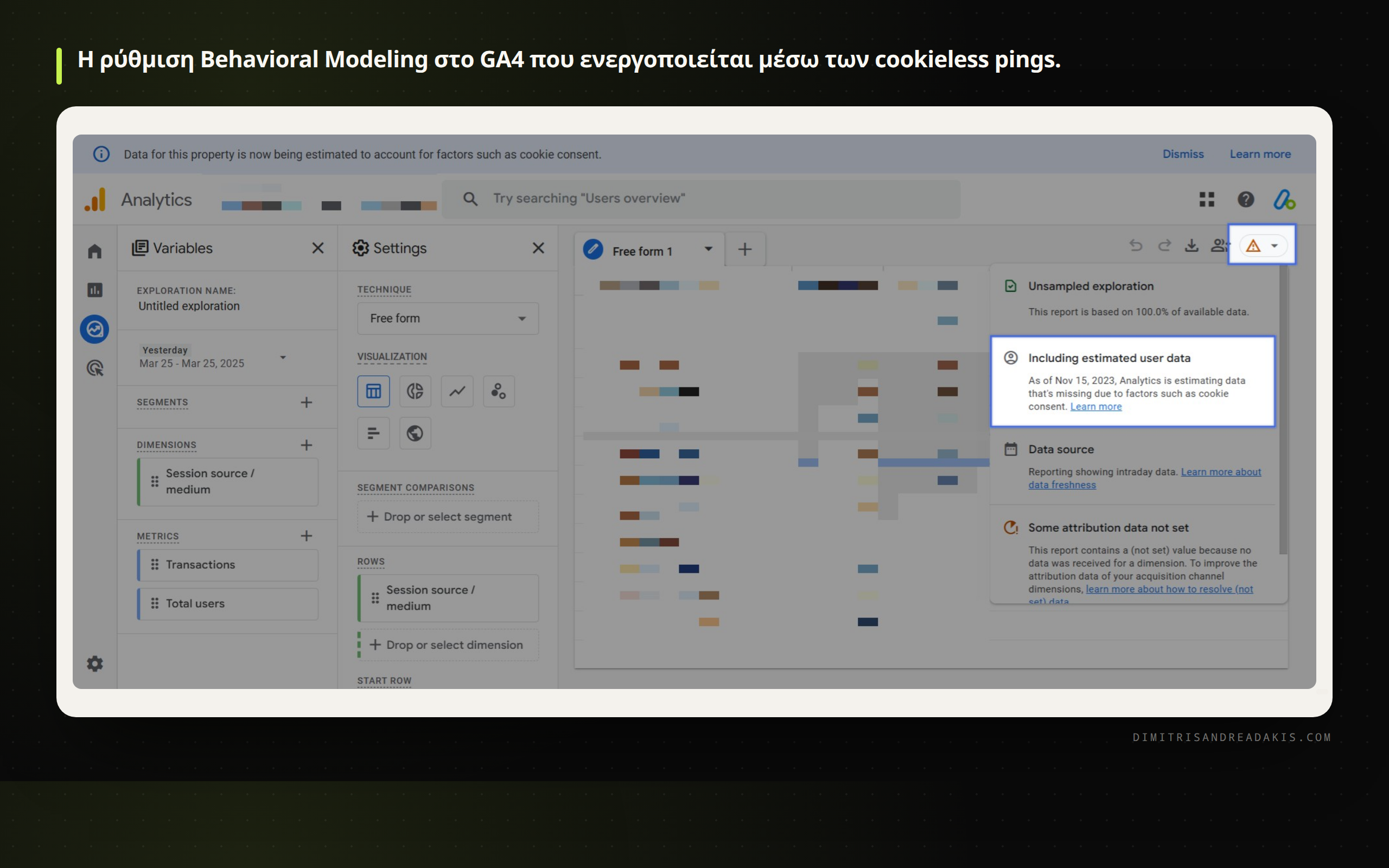Click Drop or select dimension box
Screen dimensions: 1389x868
coord(448,645)
